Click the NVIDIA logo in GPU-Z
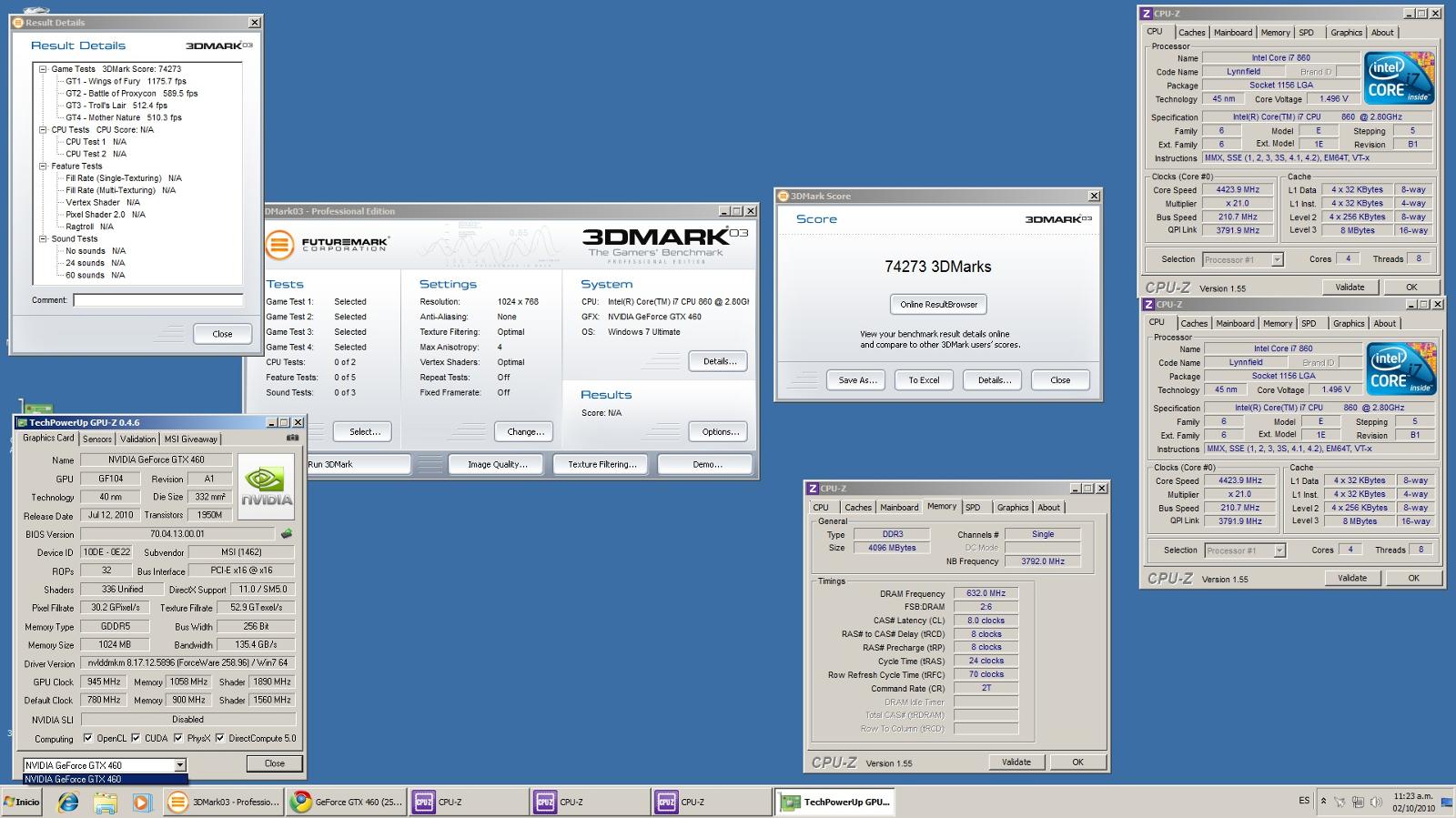 pyautogui.click(x=267, y=488)
